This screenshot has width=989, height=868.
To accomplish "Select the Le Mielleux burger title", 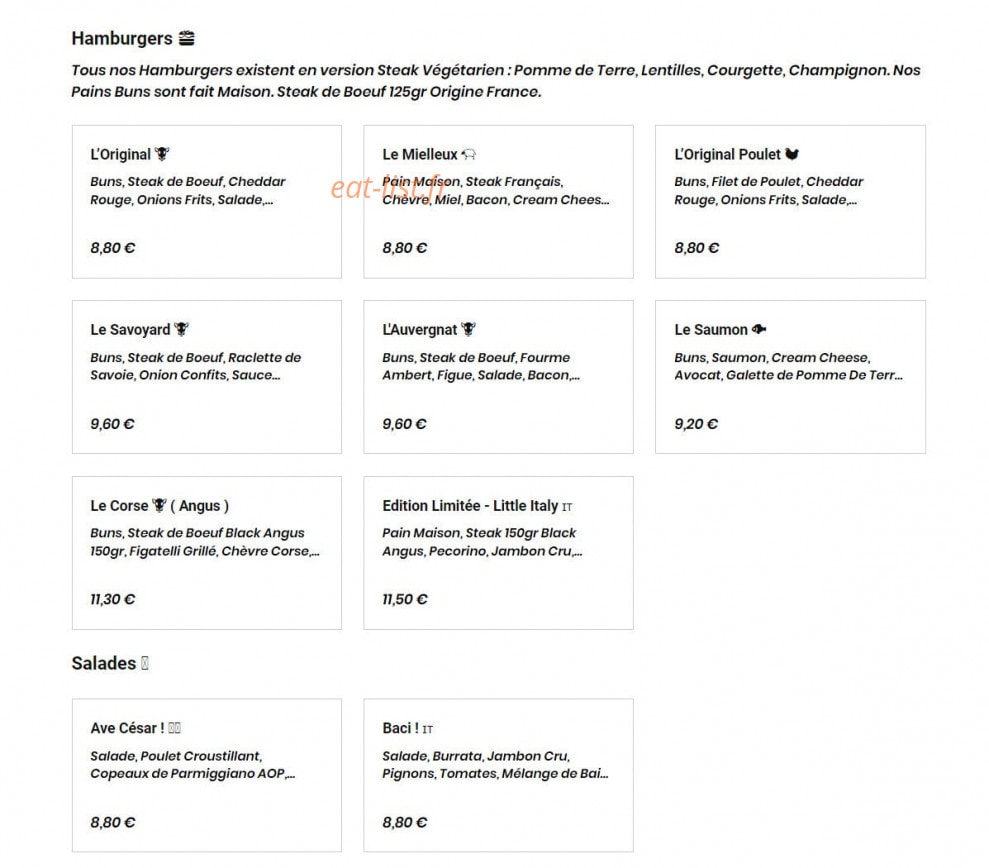I will (419, 155).
